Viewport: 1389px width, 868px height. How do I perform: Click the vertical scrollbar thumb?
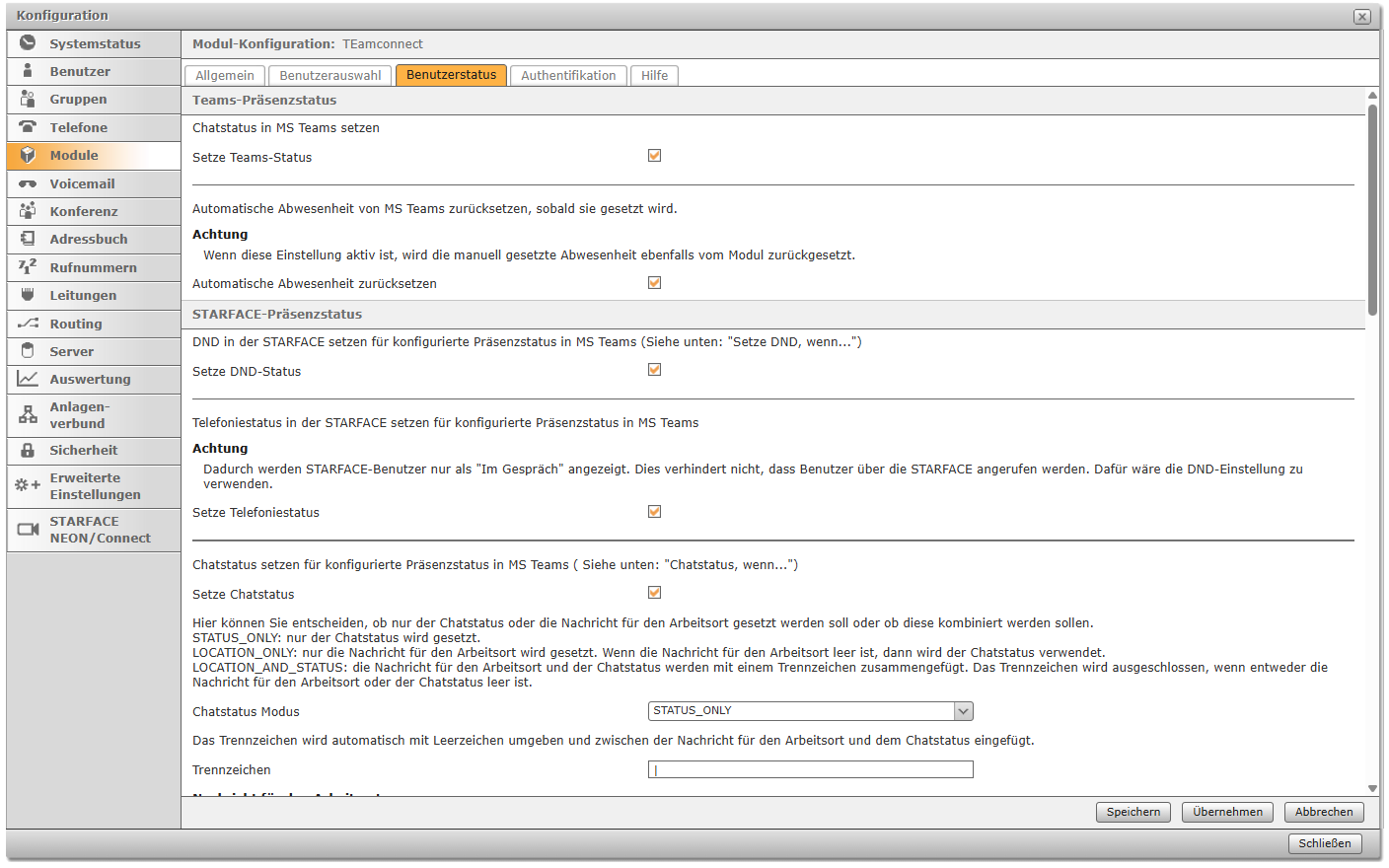(x=1372, y=209)
